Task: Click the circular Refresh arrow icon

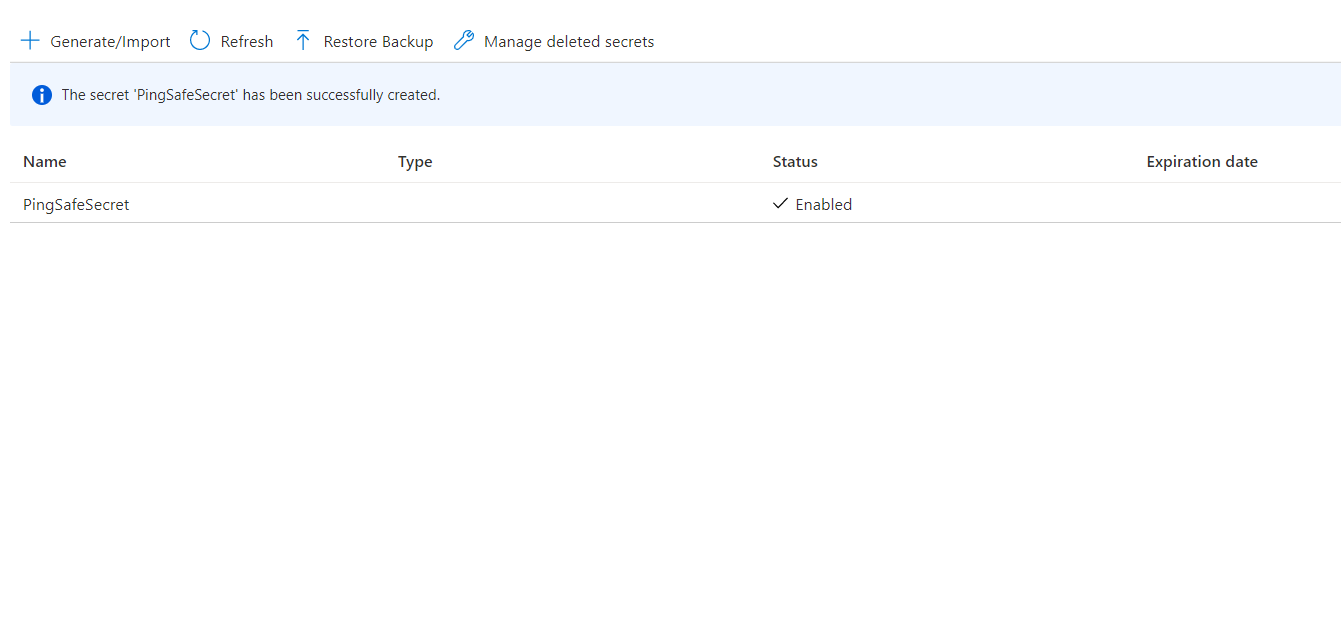Action: 200,41
